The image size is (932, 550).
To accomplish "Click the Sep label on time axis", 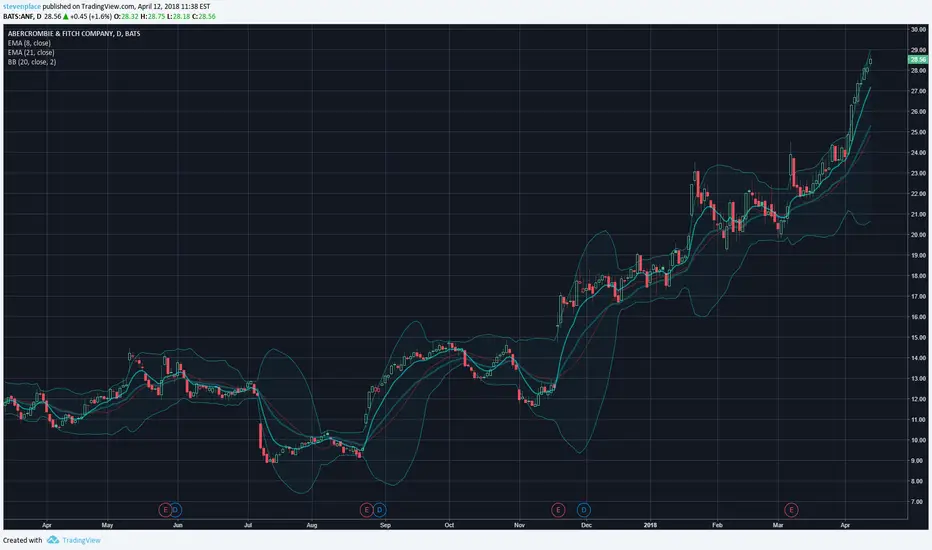I will 385,525.
